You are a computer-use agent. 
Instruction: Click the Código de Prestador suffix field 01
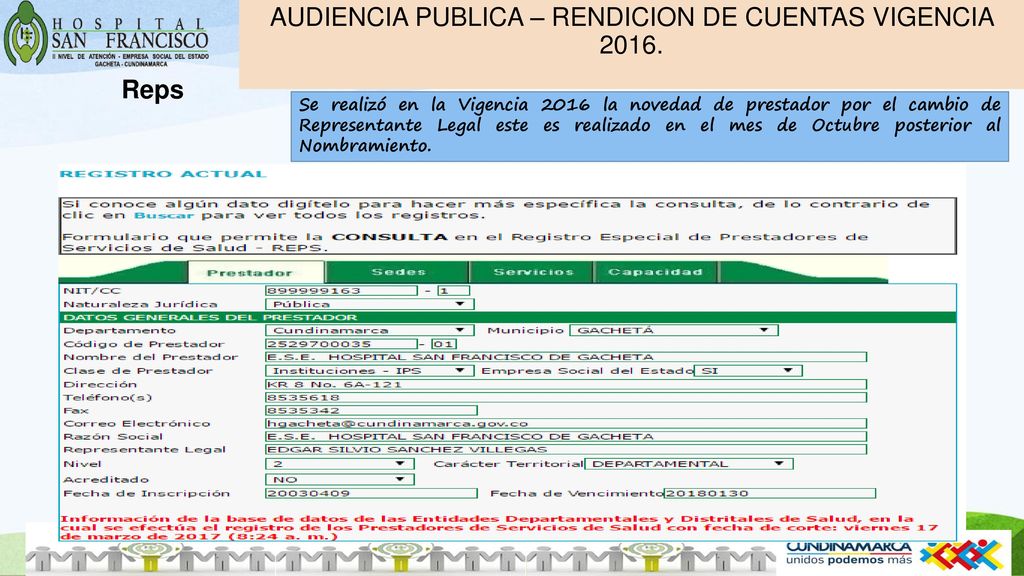[x=443, y=344]
